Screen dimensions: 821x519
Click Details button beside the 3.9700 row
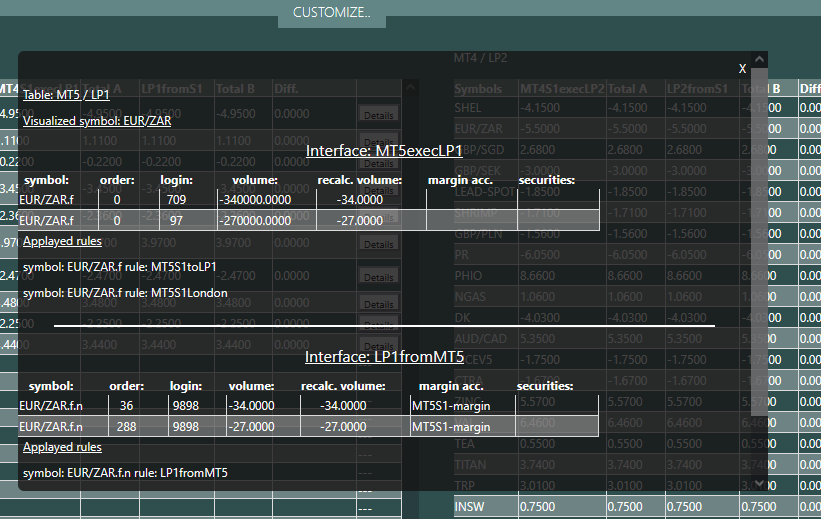(x=379, y=244)
